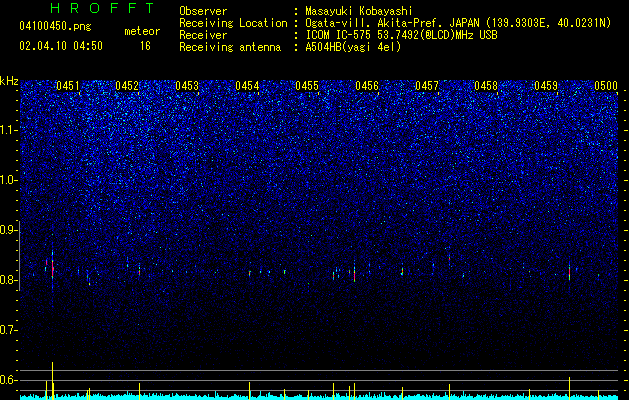The height and width of the screenshot is (400, 629).
Task: Click the 'Receiving antenna' field label
Action: point(230,47)
